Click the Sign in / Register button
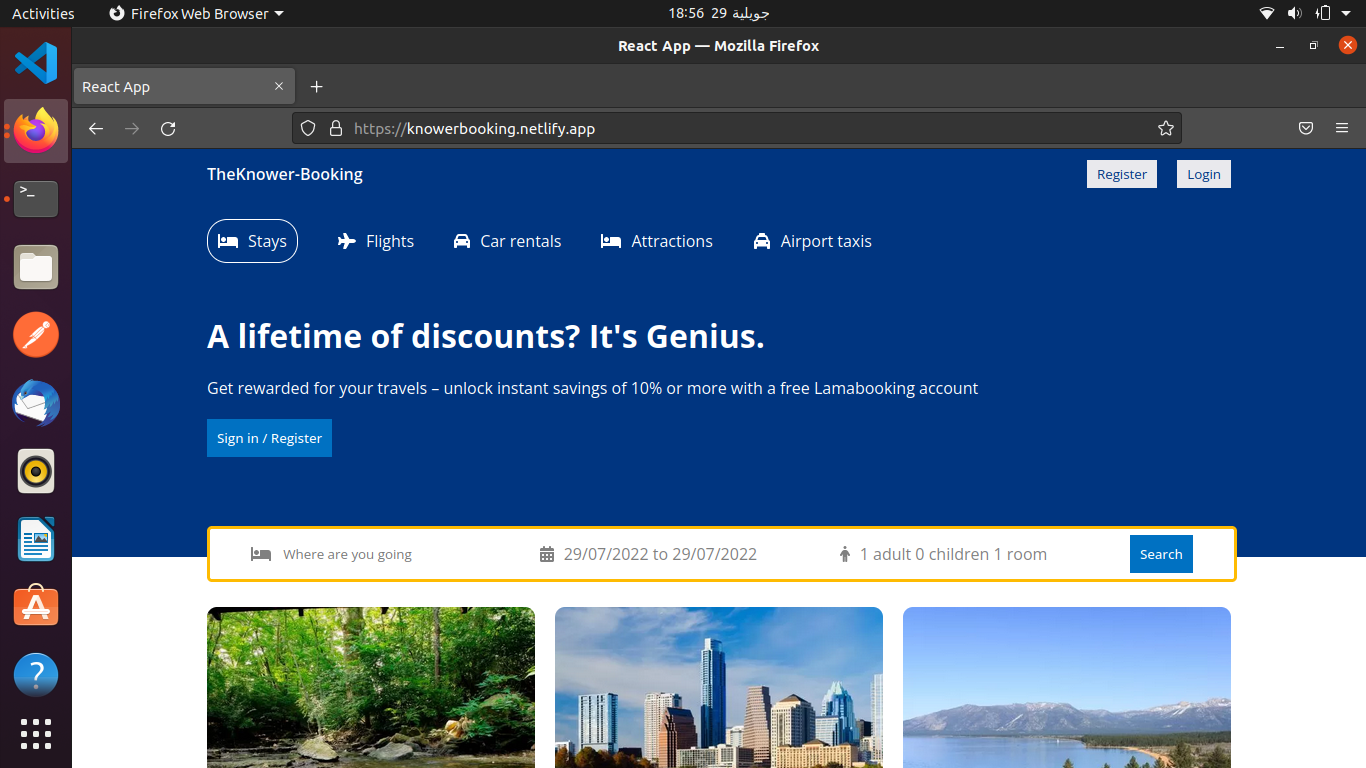The width and height of the screenshot is (1366, 768). coord(269,438)
